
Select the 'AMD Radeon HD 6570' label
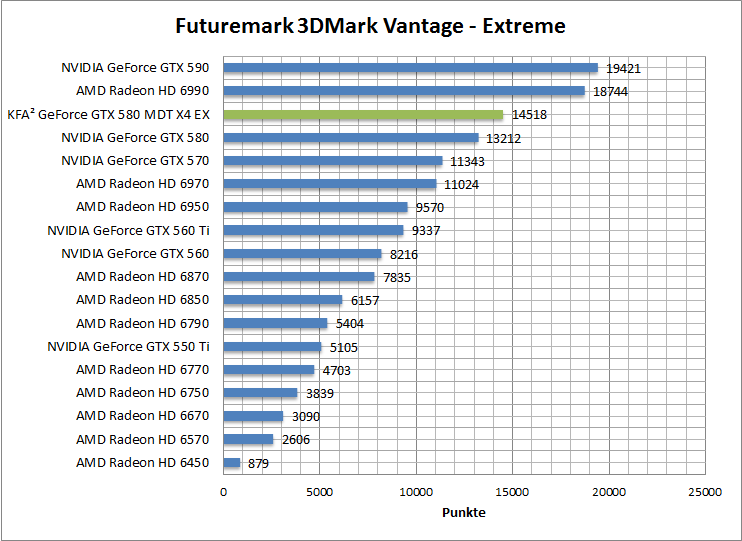tap(142, 439)
